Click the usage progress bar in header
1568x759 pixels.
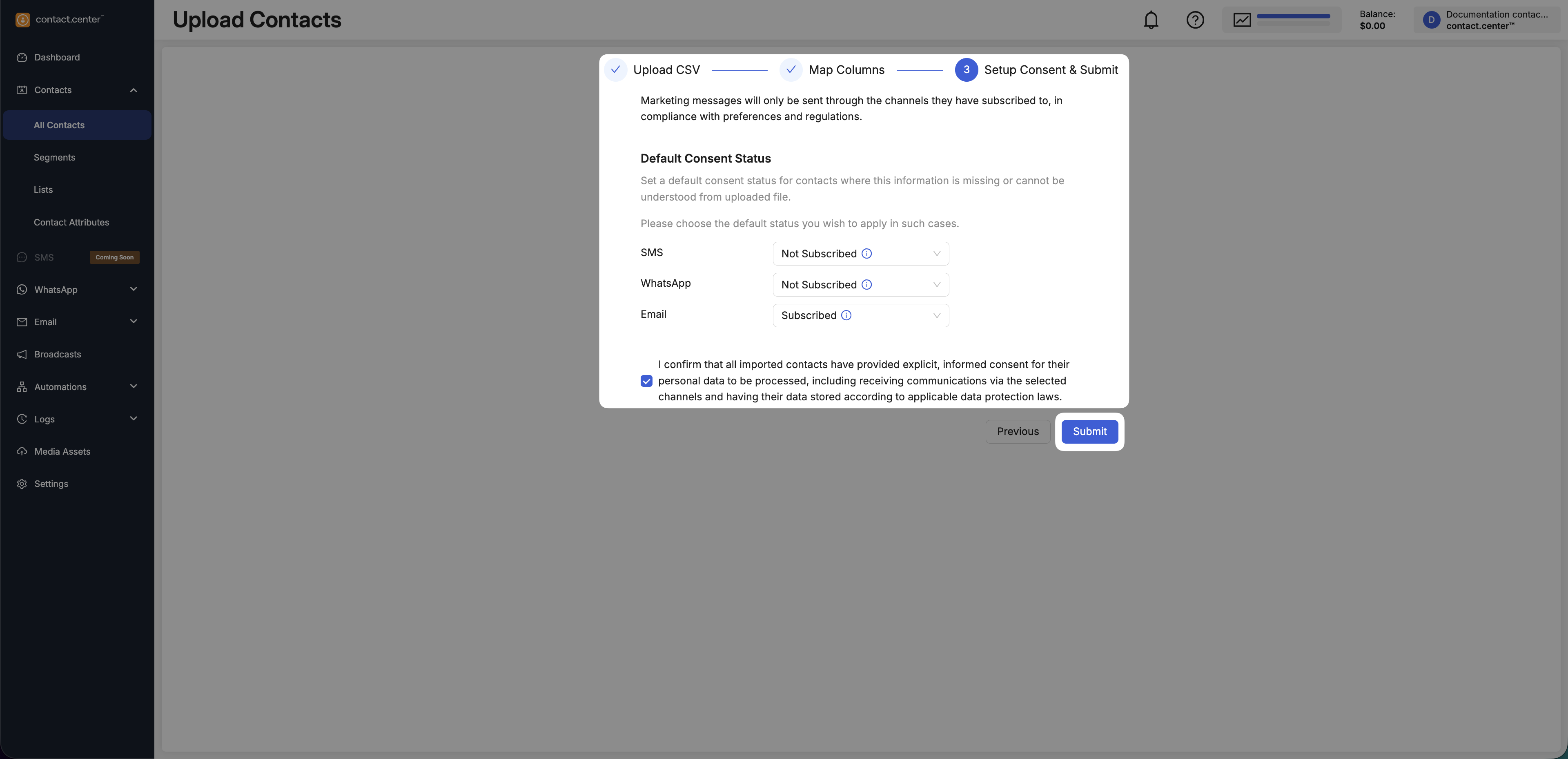(1293, 16)
